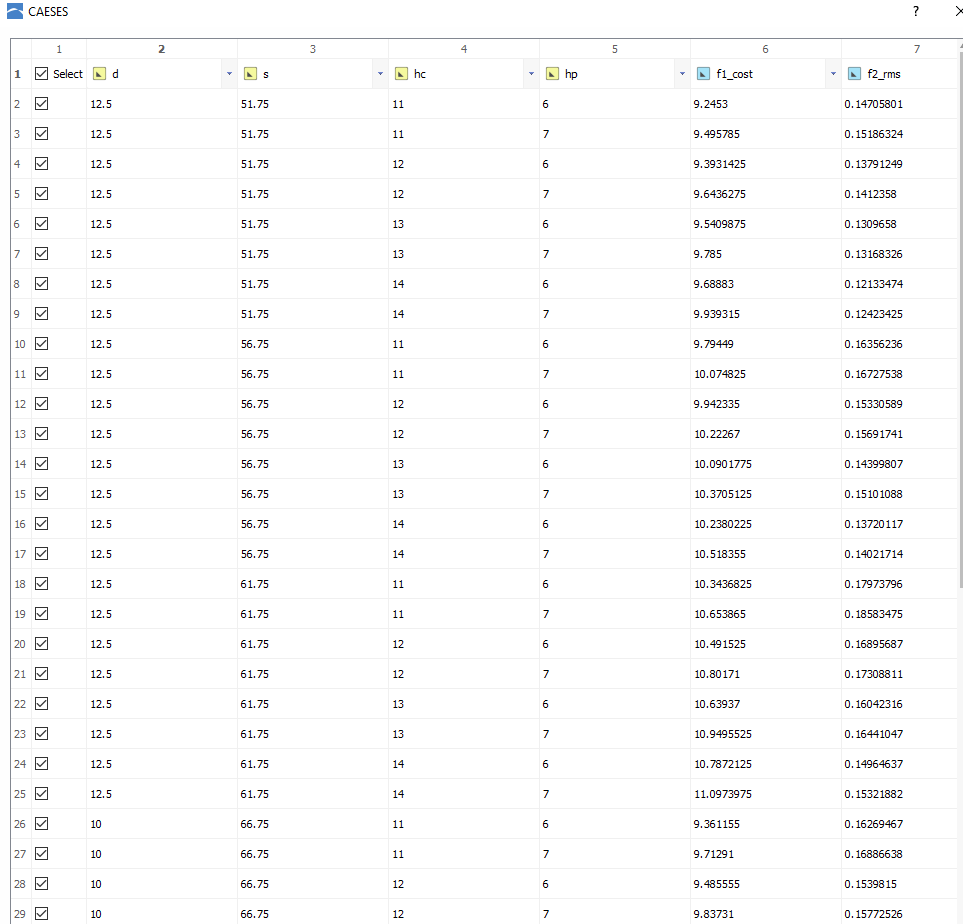Click f2_rms value 0.12133474
This screenshot has width=963, height=924.
[873, 284]
